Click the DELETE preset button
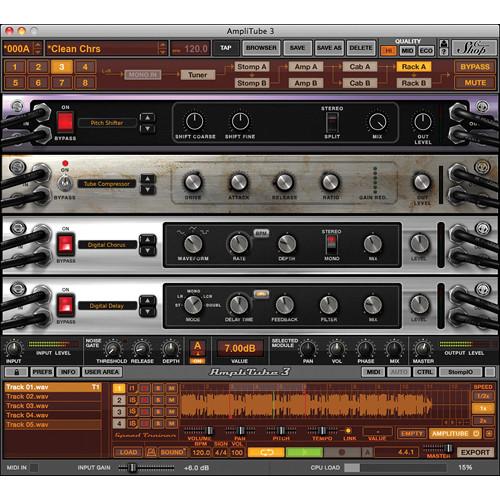Viewport: 500px width, 500px height. 361,48
